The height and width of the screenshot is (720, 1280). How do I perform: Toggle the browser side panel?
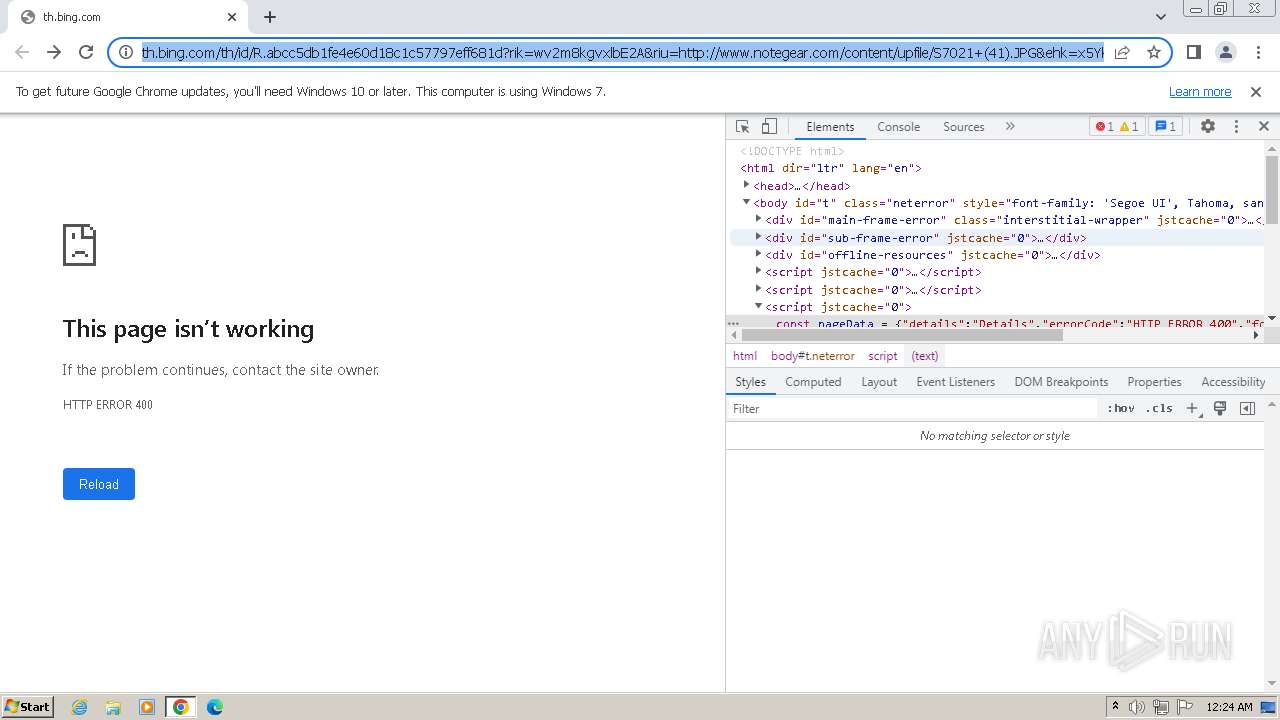[1193, 52]
